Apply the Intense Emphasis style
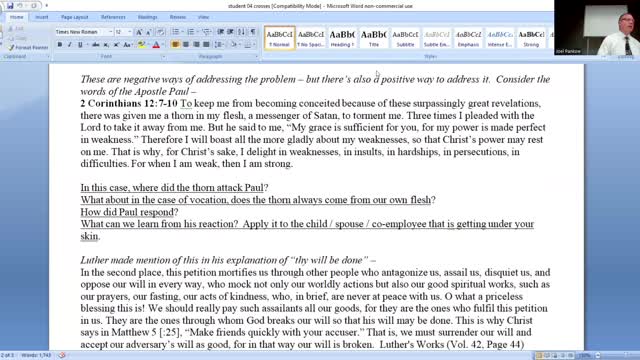 click(499, 38)
